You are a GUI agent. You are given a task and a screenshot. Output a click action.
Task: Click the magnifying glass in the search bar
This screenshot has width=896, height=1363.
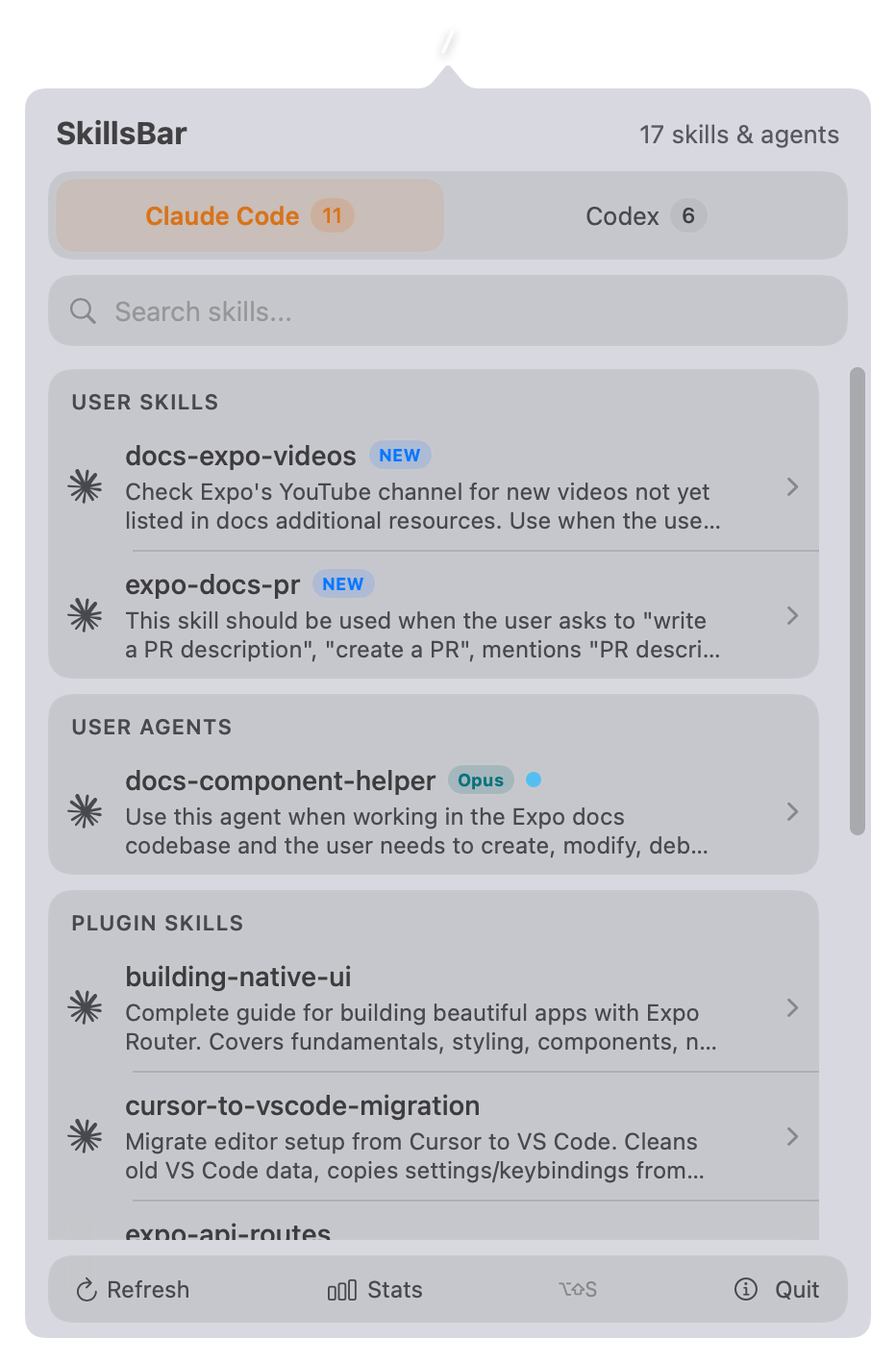click(83, 310)
